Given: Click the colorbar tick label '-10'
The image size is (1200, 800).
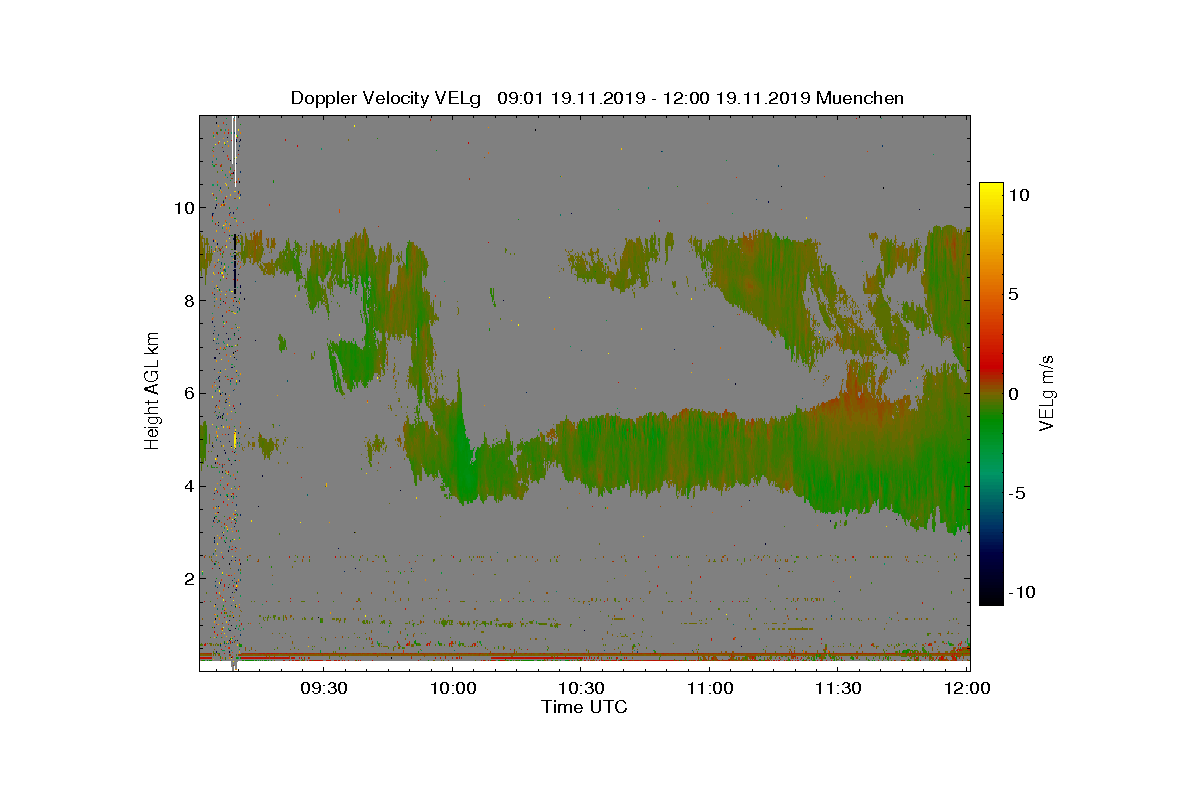Looking at the screenshot, I should click(x=1021, y=592).
